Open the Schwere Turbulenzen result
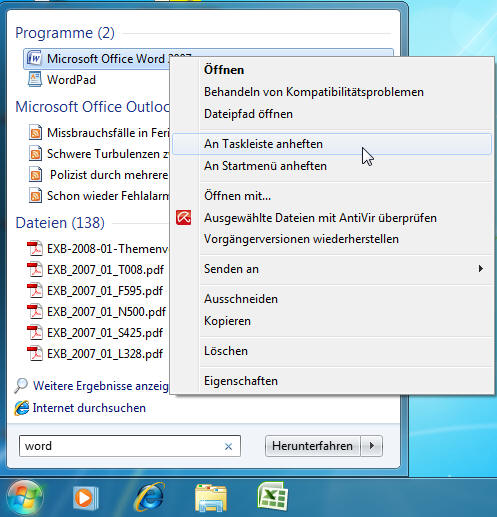 pos(108,154)
